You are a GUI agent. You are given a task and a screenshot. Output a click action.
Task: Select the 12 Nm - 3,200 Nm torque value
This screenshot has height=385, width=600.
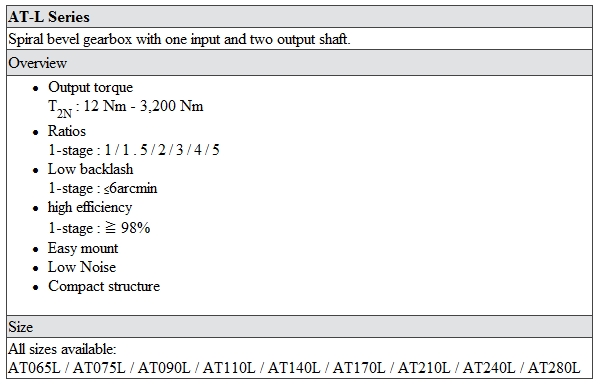coord(143,106)
